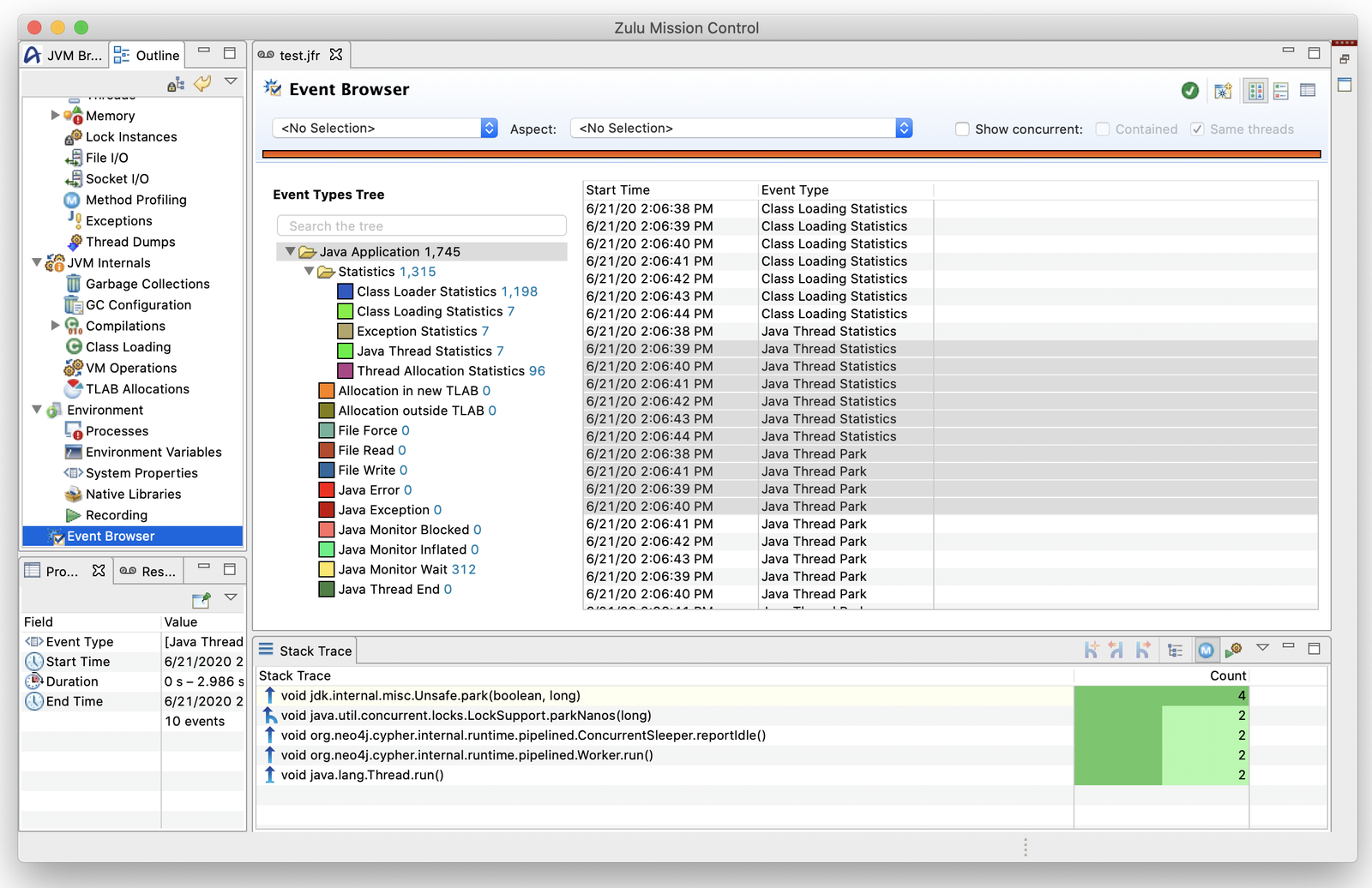Viewport: 1372px width, 888px height.
Task: Open the Recording page in Outline
Action: pos(117,515)
